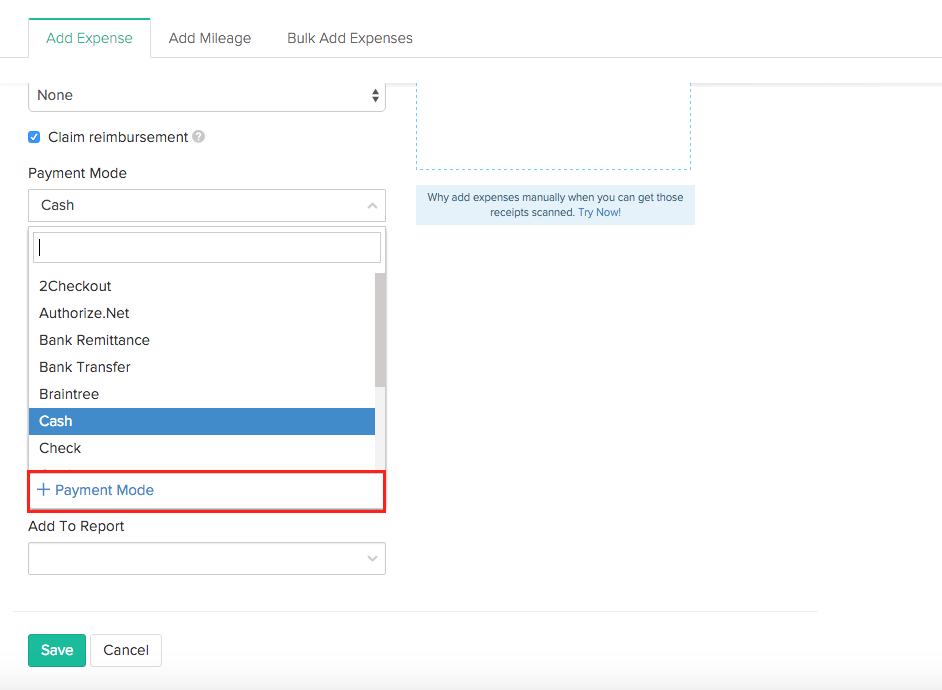Open the Bulk Add Expenses tab
Image resolution: width=942 pixels, height=690 pixels.
tap(349, 37)
